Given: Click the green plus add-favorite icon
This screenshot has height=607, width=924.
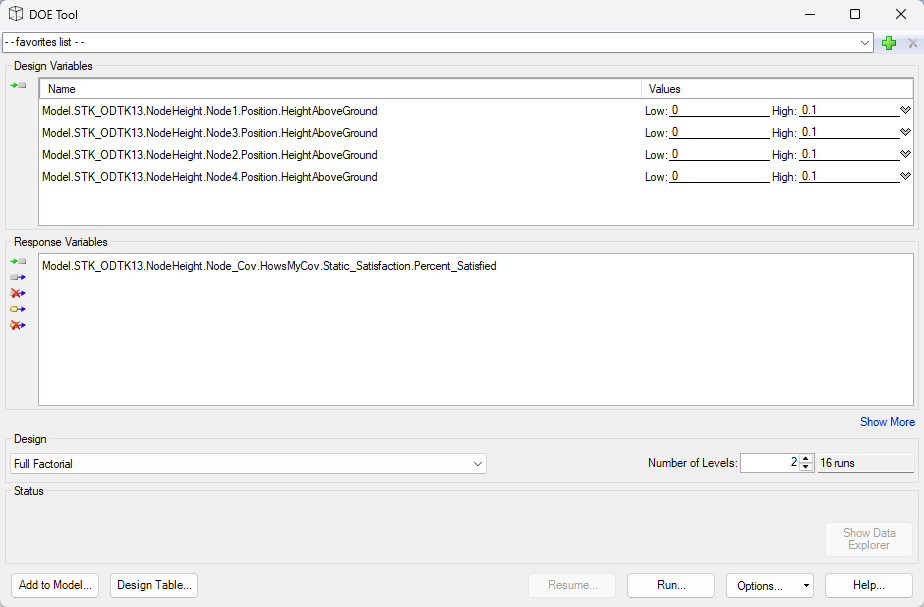Looking at the screenshot, I should [889, 43].
